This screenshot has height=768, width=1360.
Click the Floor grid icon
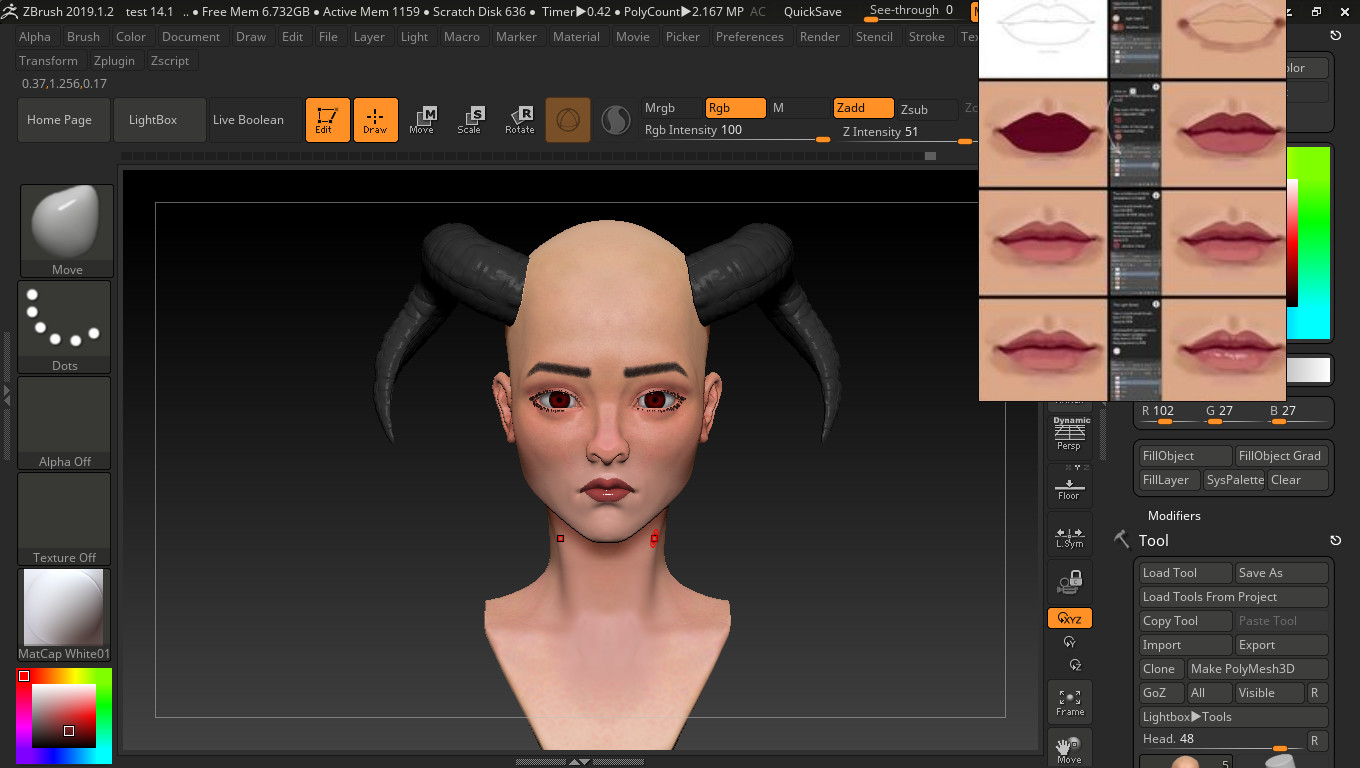pos(1069,487)
